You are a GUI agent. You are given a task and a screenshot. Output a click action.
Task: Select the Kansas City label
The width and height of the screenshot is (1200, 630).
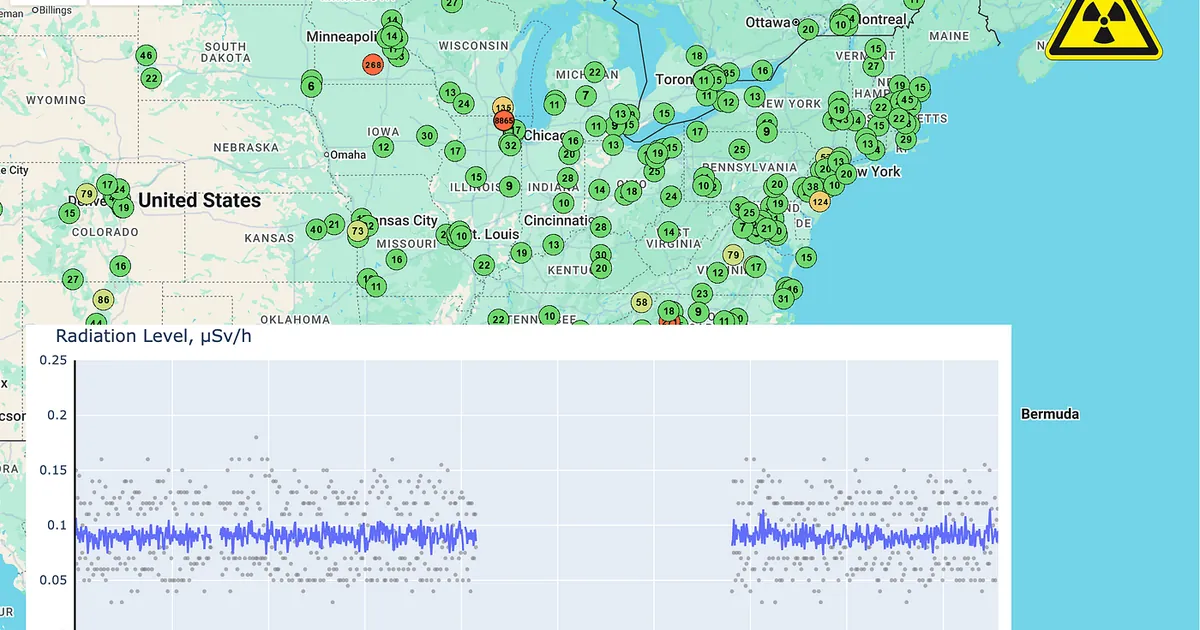(405, 220)
